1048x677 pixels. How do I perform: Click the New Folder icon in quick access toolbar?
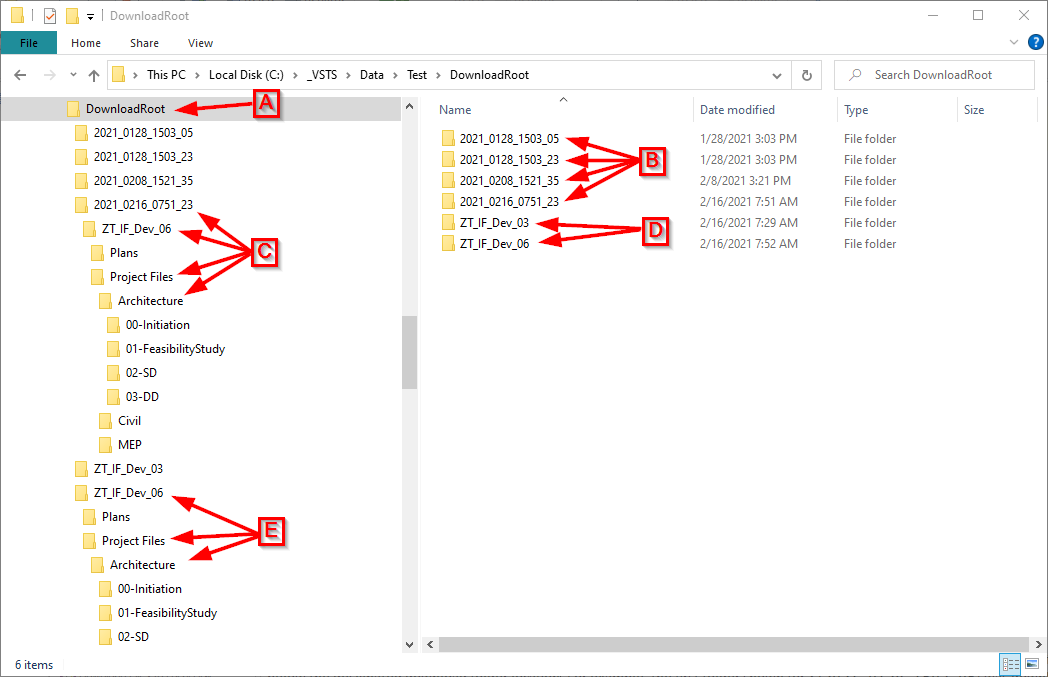pyautogui.click(x=71, y=16)
